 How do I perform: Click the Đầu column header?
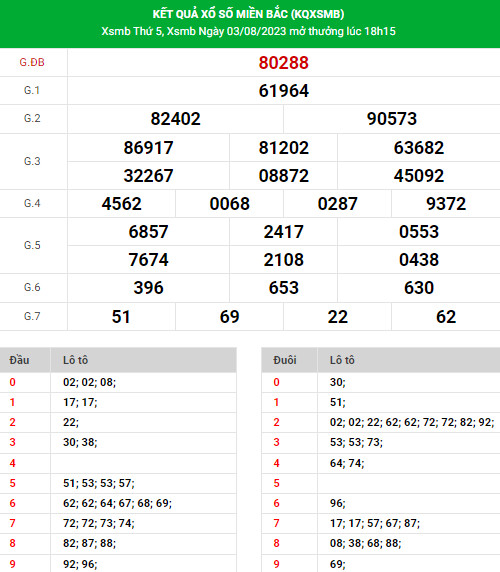click(19, 360)
